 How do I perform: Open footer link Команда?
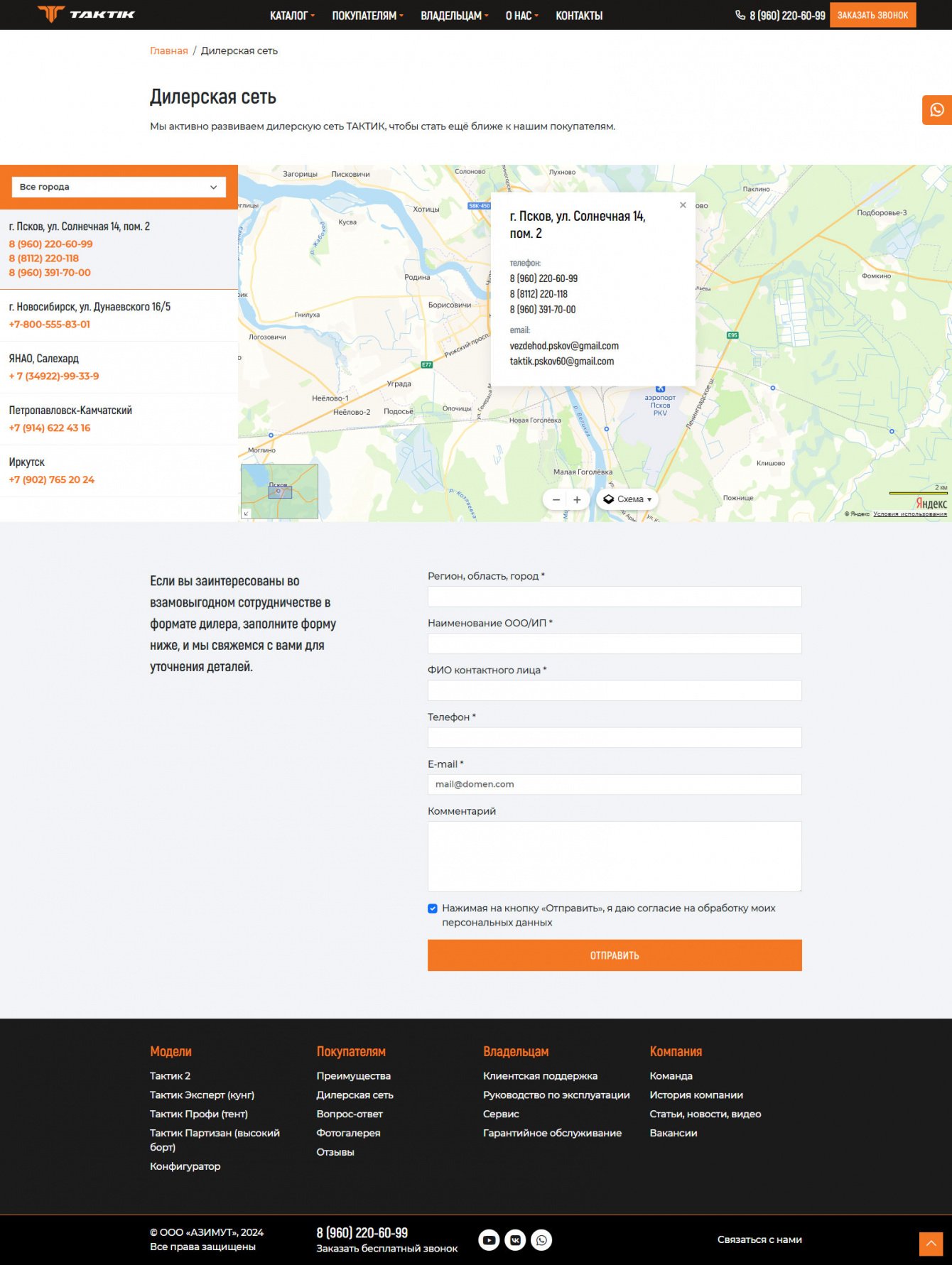[671, 1076]
